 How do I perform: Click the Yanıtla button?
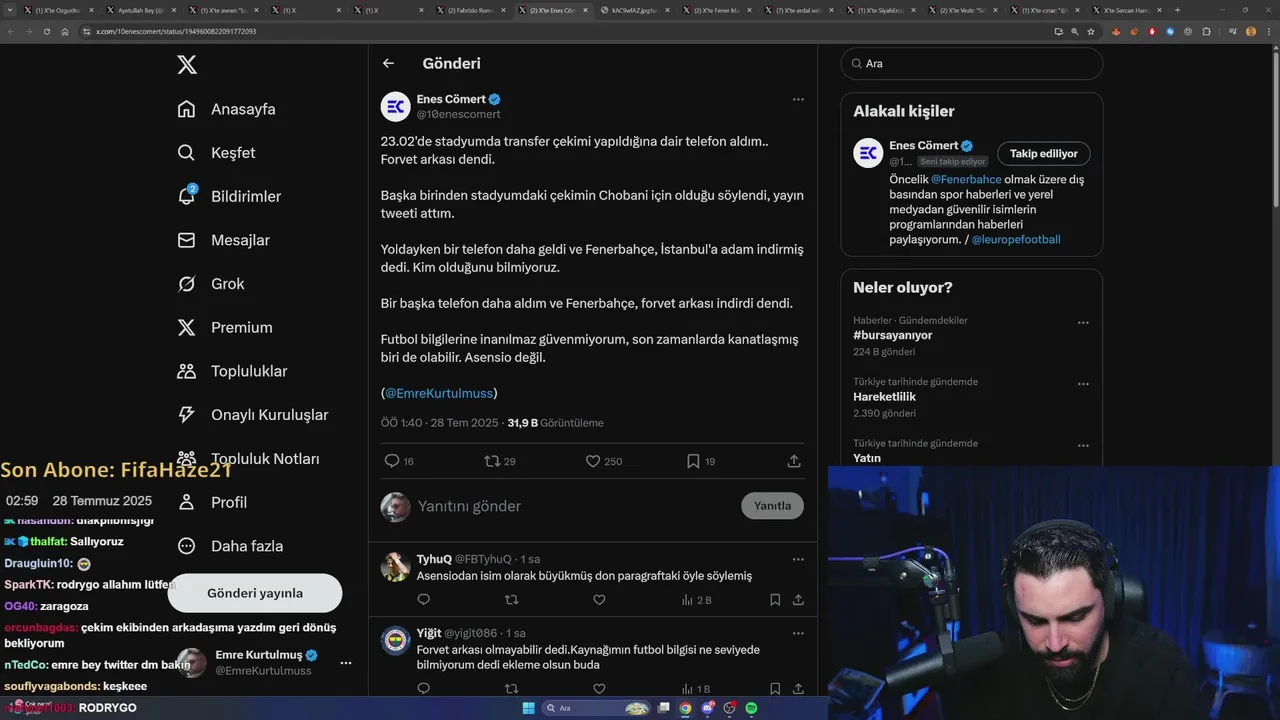(x=772, y=506)
